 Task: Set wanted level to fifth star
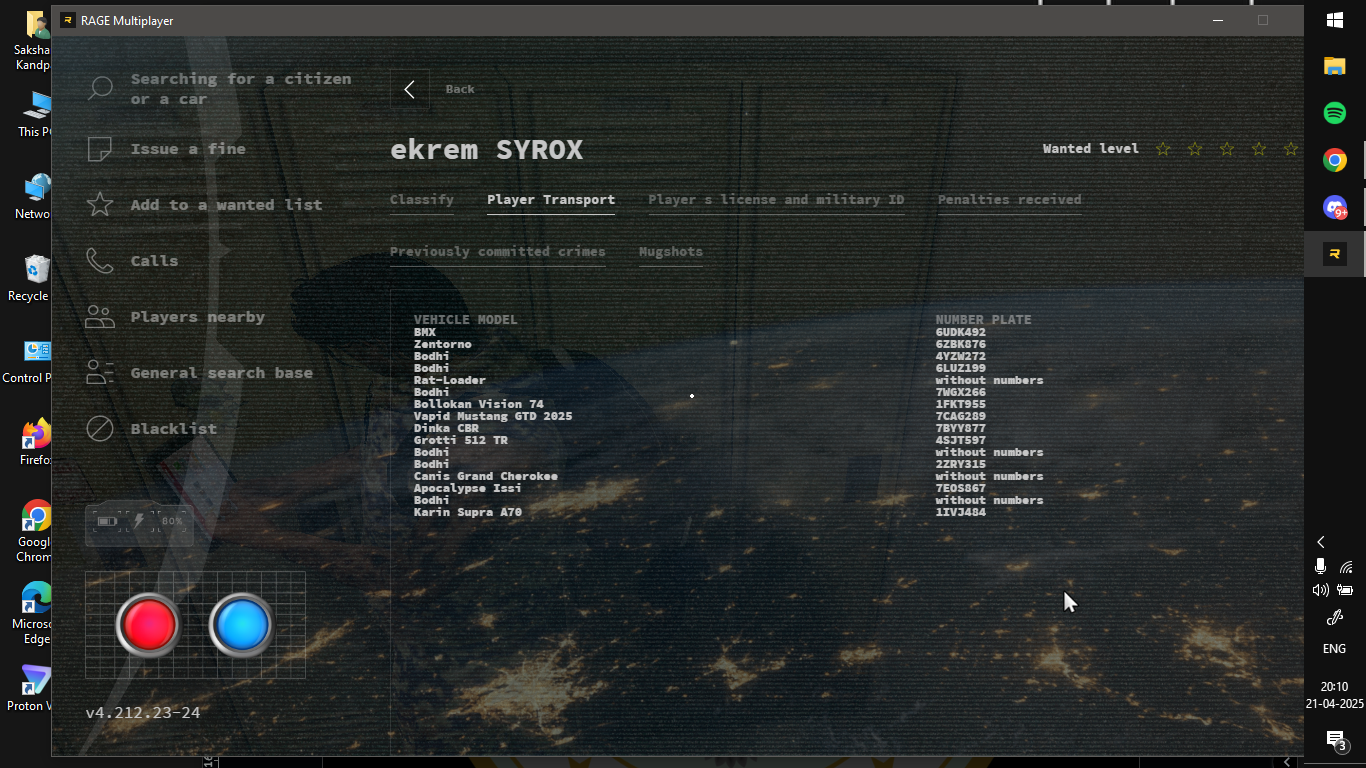click(x=1291, y=149)
